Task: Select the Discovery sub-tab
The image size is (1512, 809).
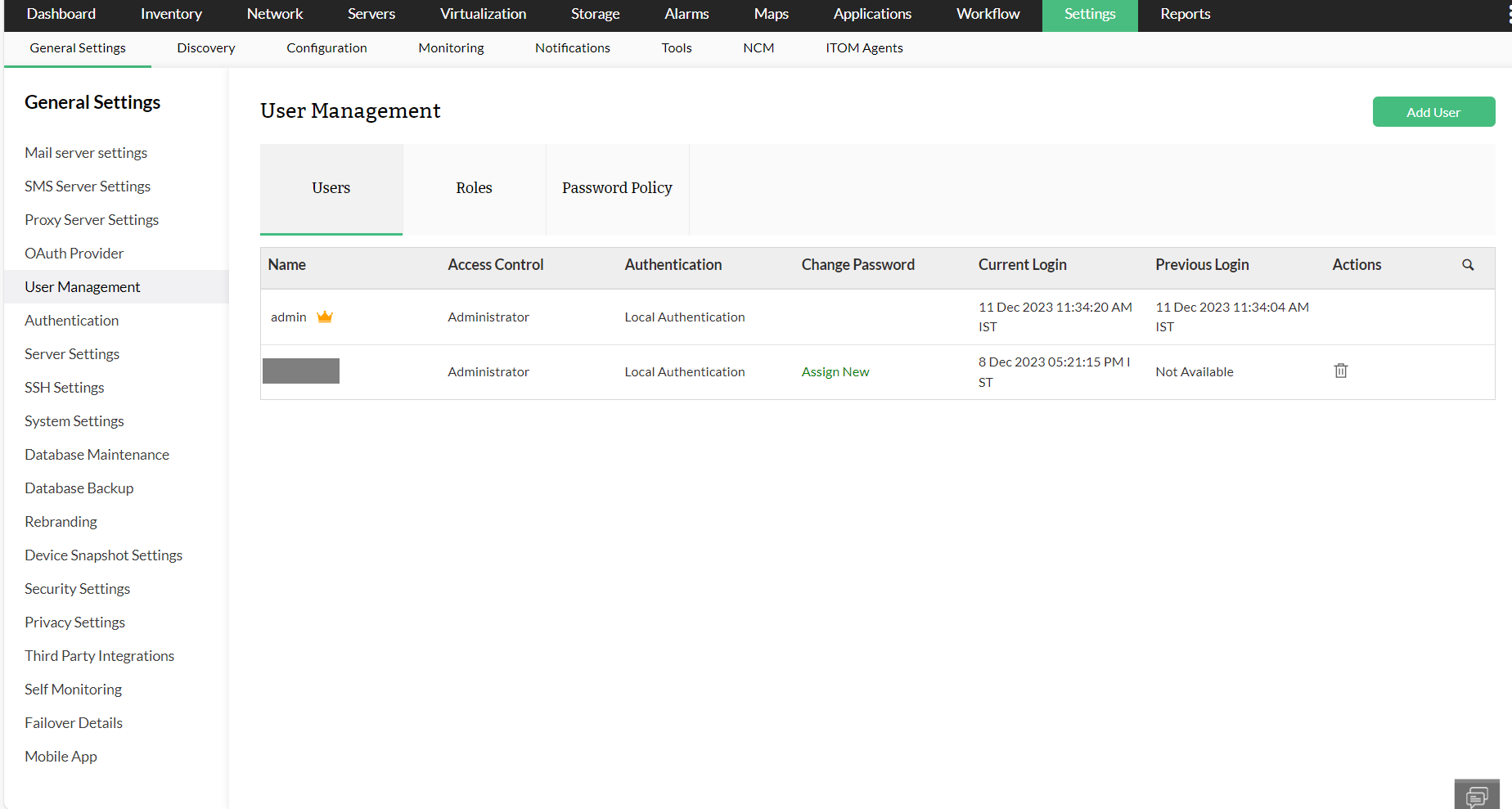Action: 205,47
